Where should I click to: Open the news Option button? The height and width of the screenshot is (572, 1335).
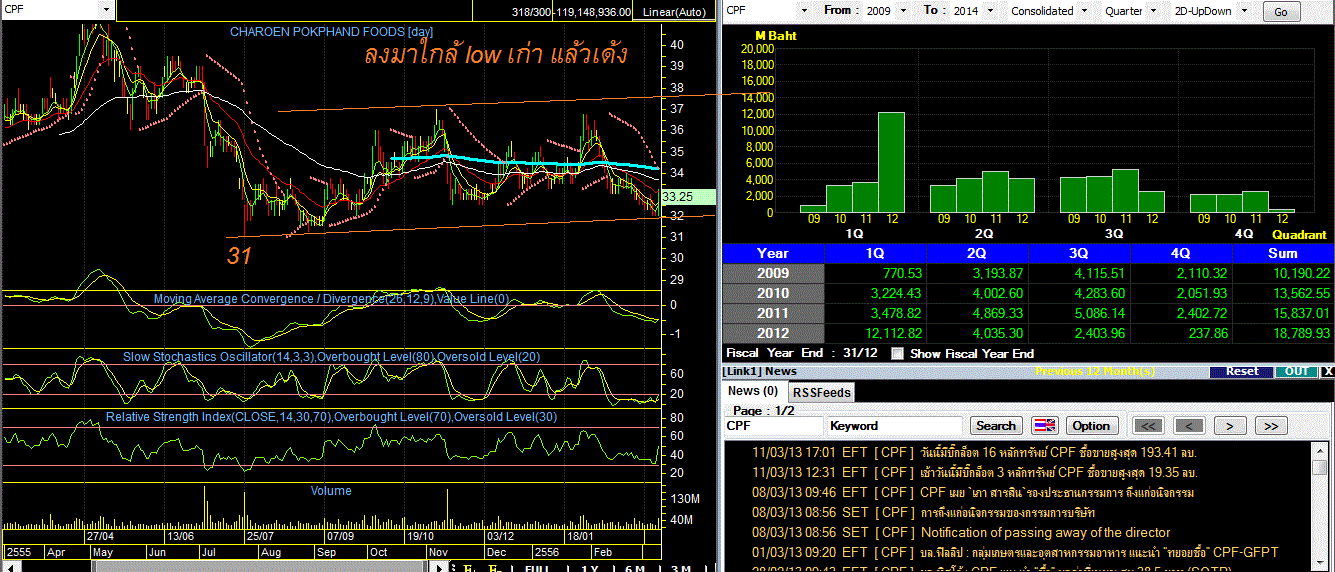point(1091,426)
